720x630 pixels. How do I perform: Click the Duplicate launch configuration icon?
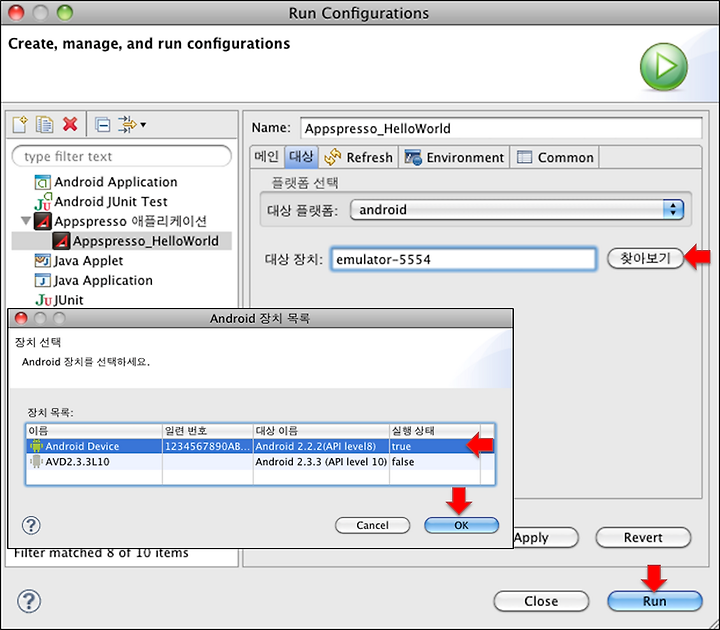coord(45,124)
